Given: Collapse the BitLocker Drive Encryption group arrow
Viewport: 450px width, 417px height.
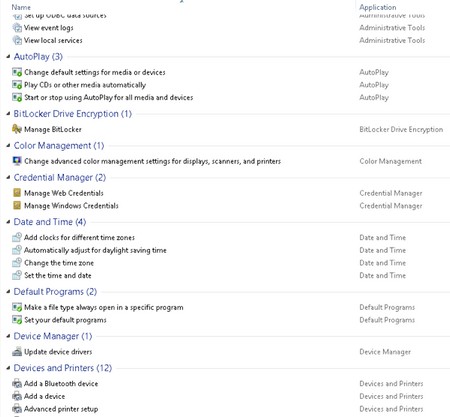Looking at the screenshot, I should [x=8, y=114].
